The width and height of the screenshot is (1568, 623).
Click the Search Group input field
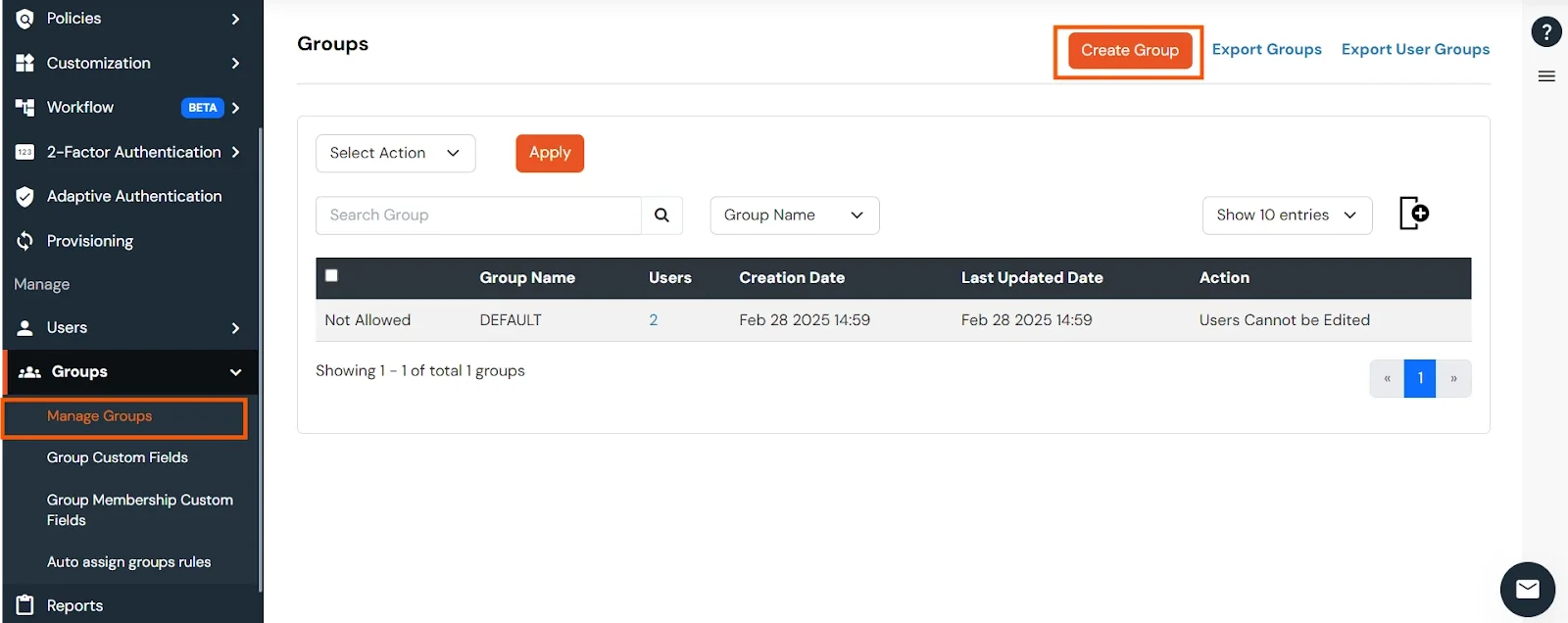click(x=478, y=216)
